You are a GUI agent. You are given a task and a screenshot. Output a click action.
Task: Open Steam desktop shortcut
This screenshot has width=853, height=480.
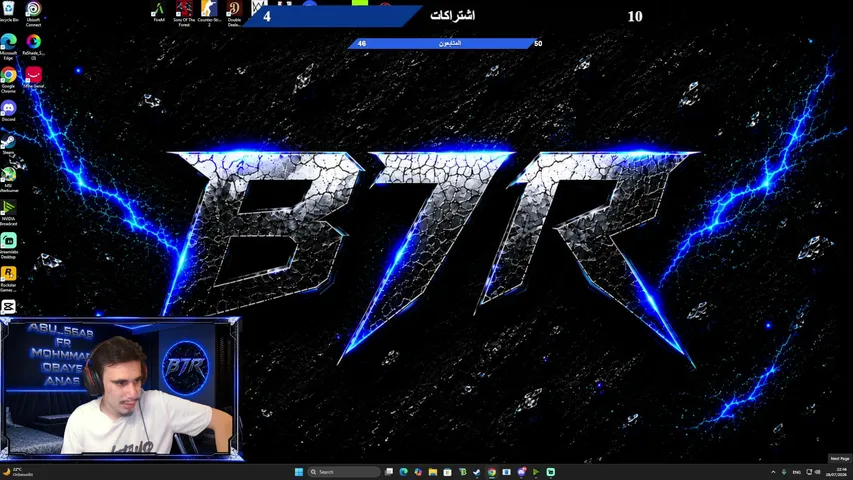point(9,144)
